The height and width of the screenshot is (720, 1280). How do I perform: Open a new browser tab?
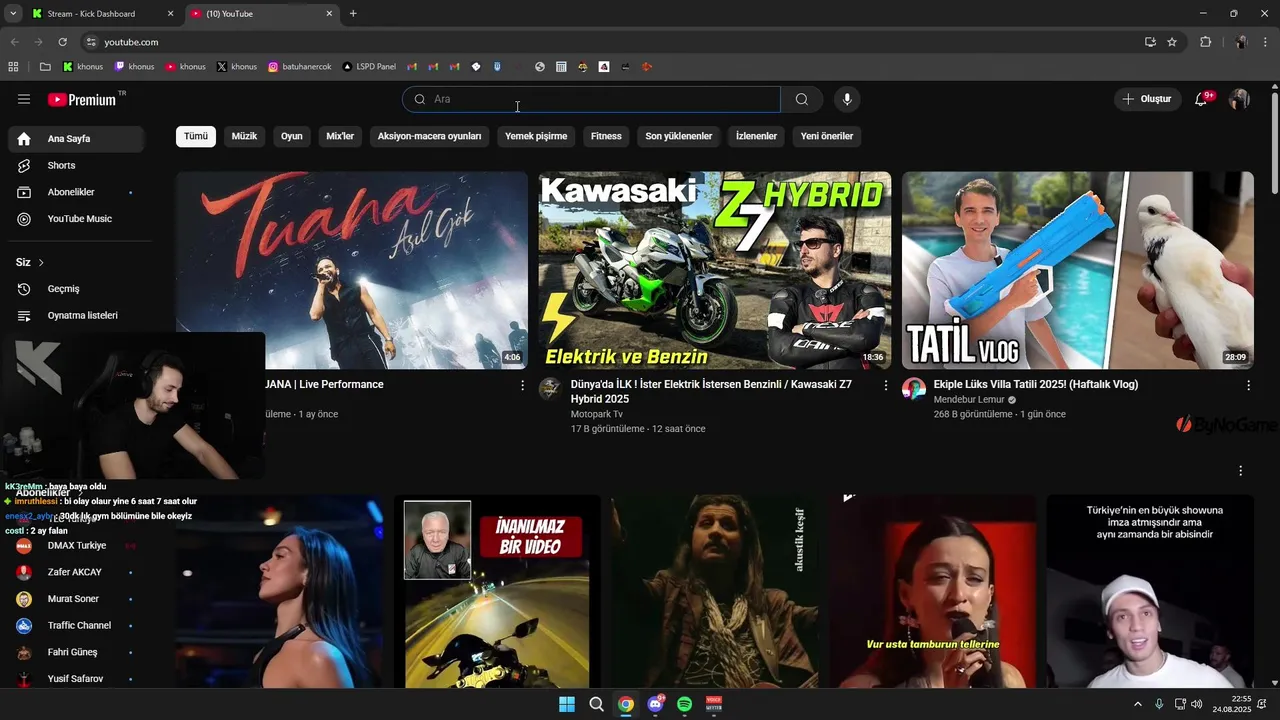pyautogui.click(x=353, y=14)
